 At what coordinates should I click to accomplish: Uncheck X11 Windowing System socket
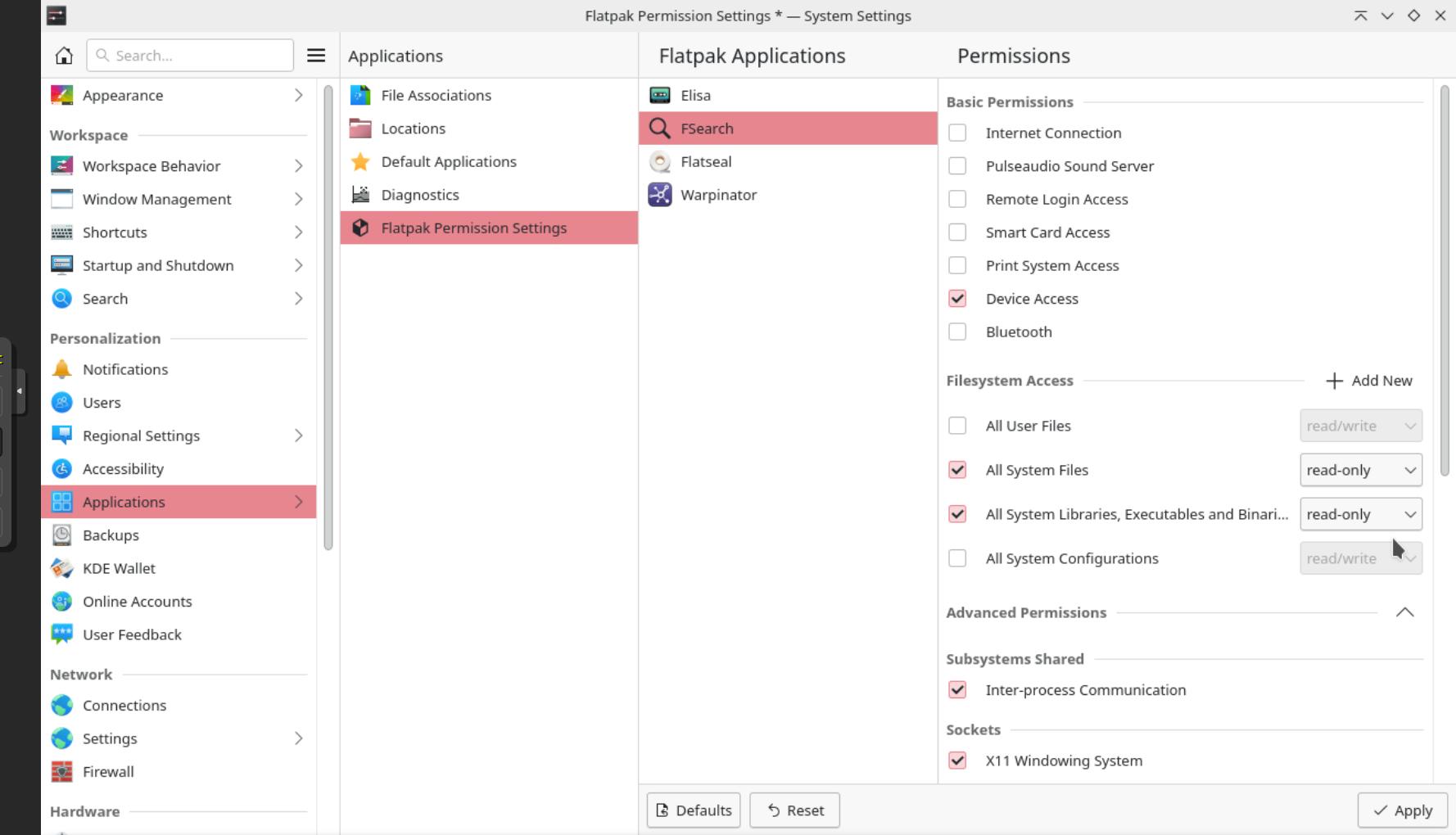[956, 760]
